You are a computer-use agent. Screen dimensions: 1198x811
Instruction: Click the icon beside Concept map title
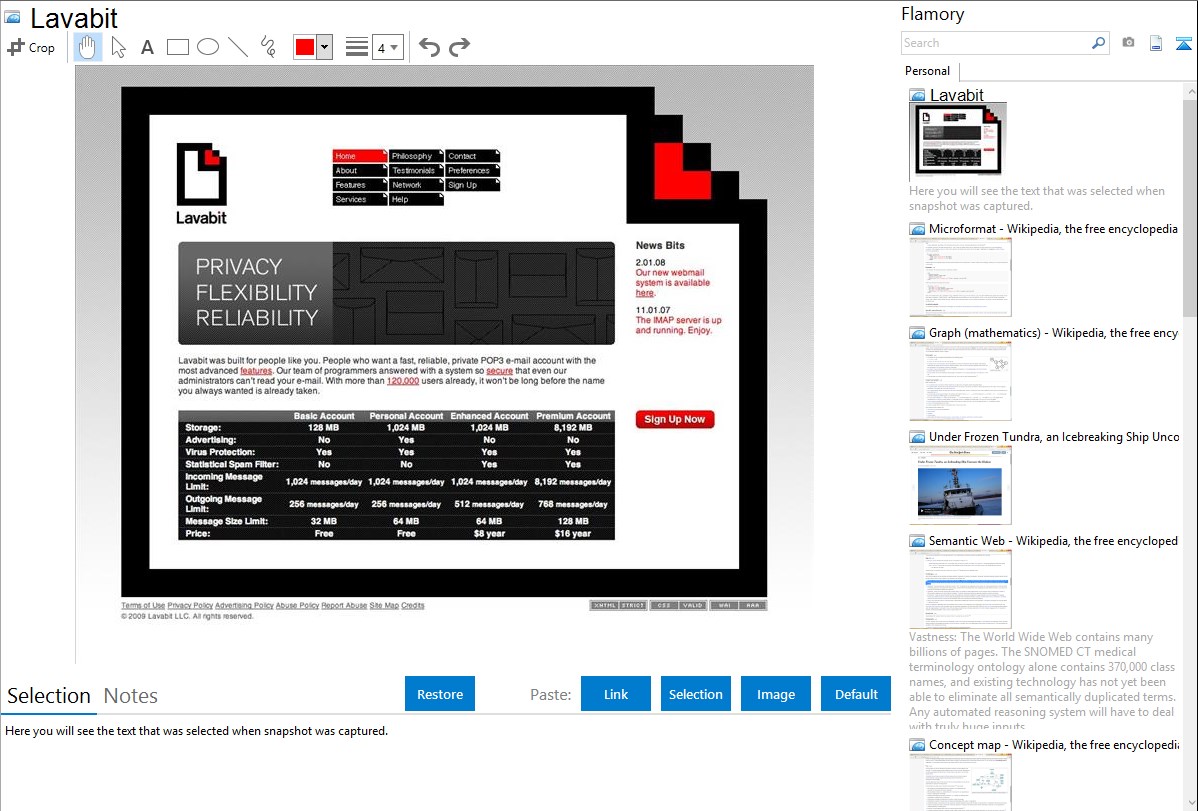click(917, 745)
